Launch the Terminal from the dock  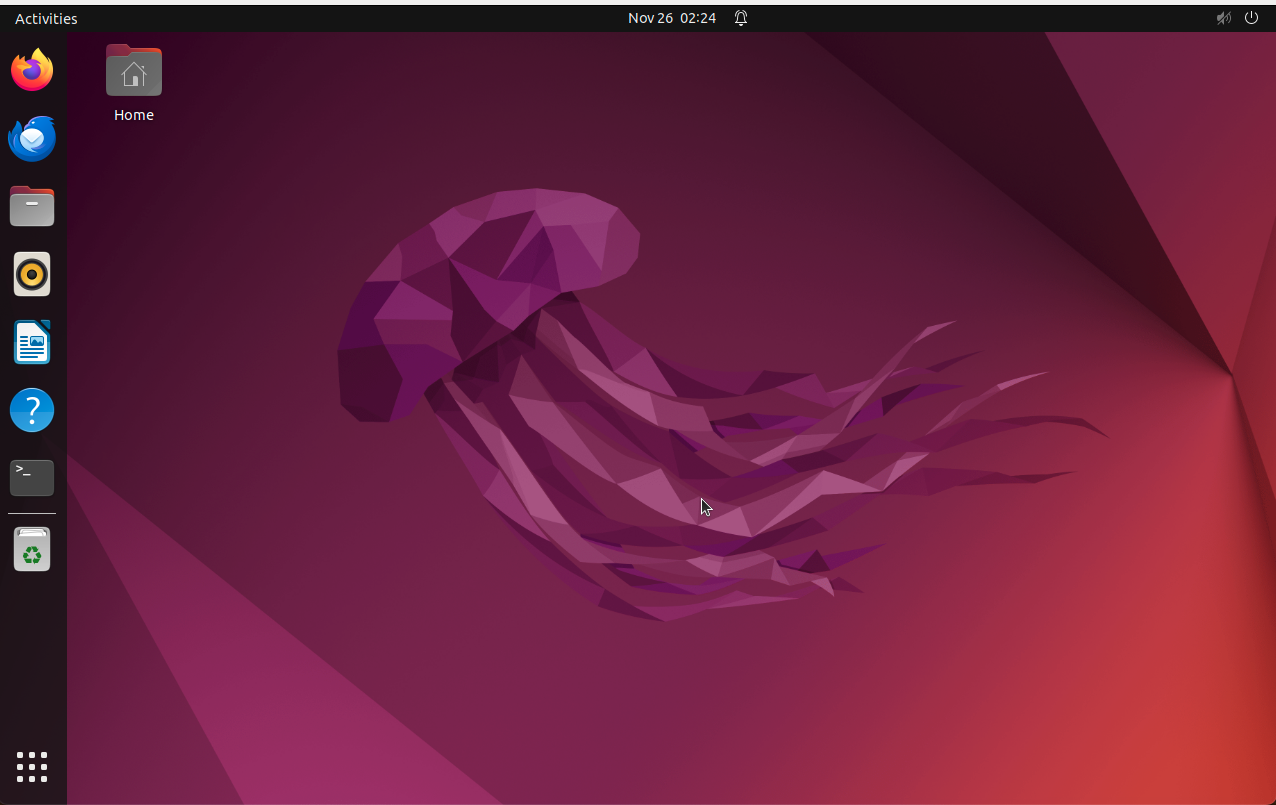coord(32,478)
